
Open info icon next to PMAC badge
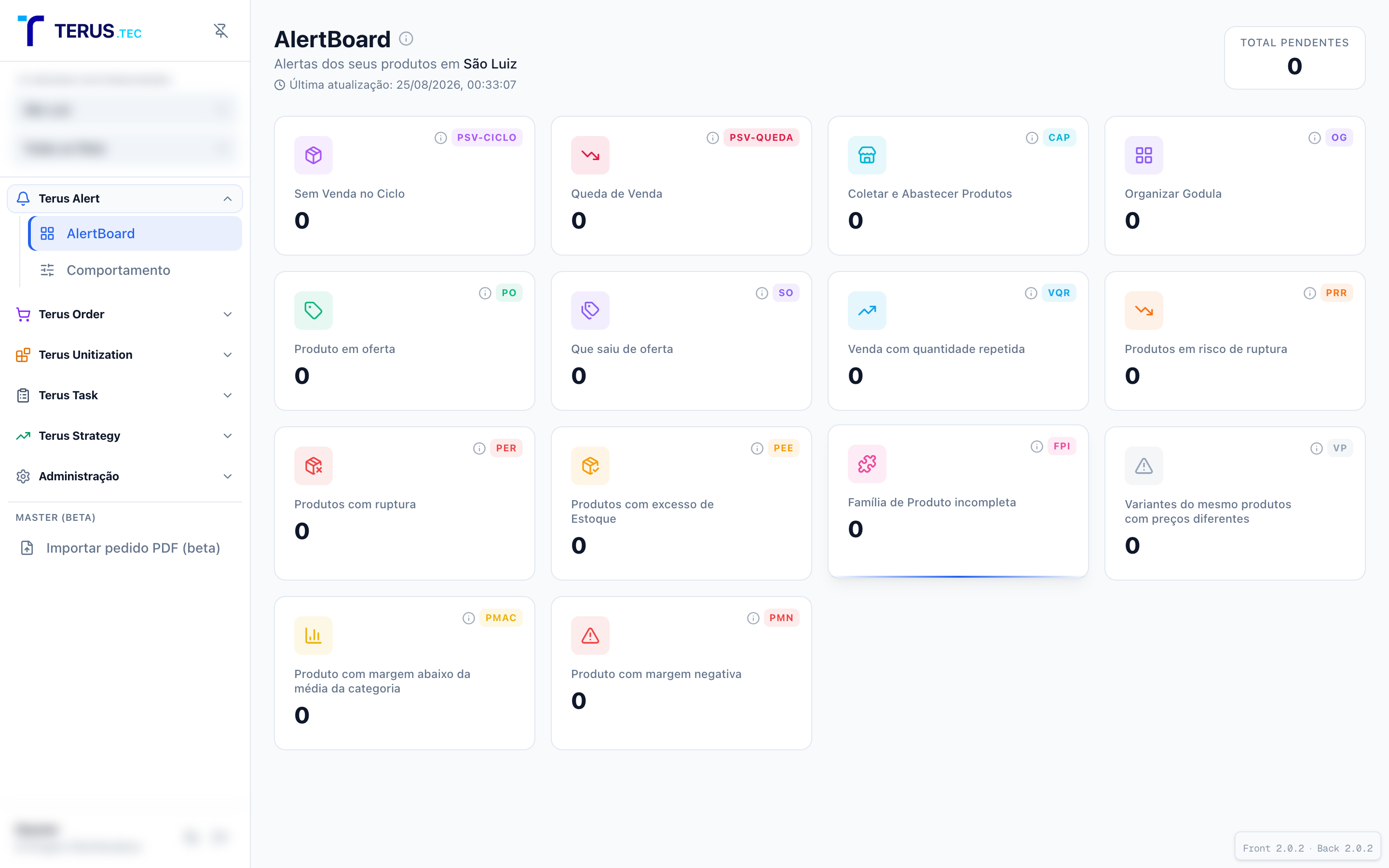(468, 618)
